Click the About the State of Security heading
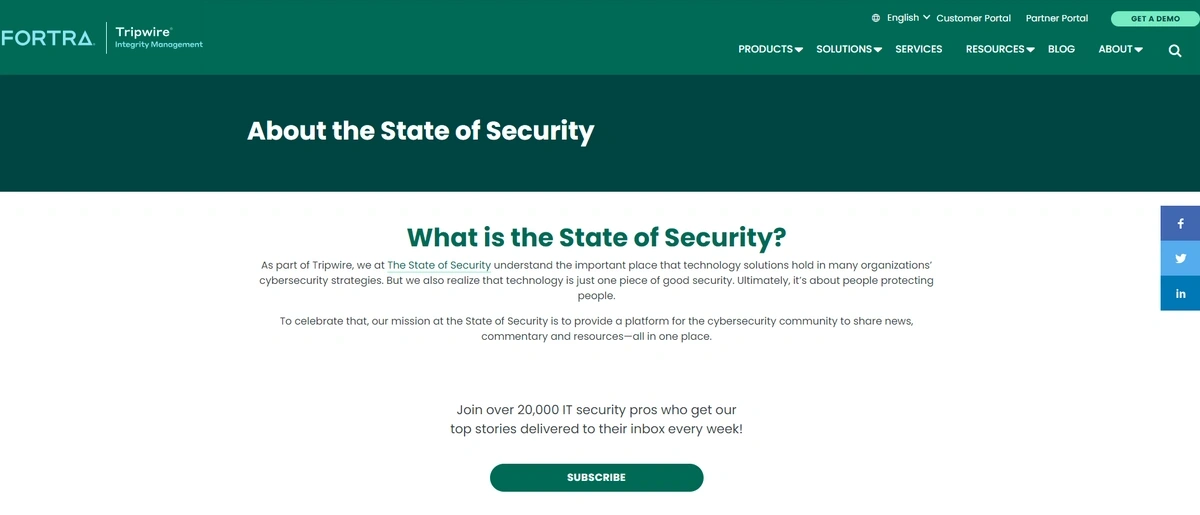Viewport: 1200px width, 515px height. tap(421, 131)
